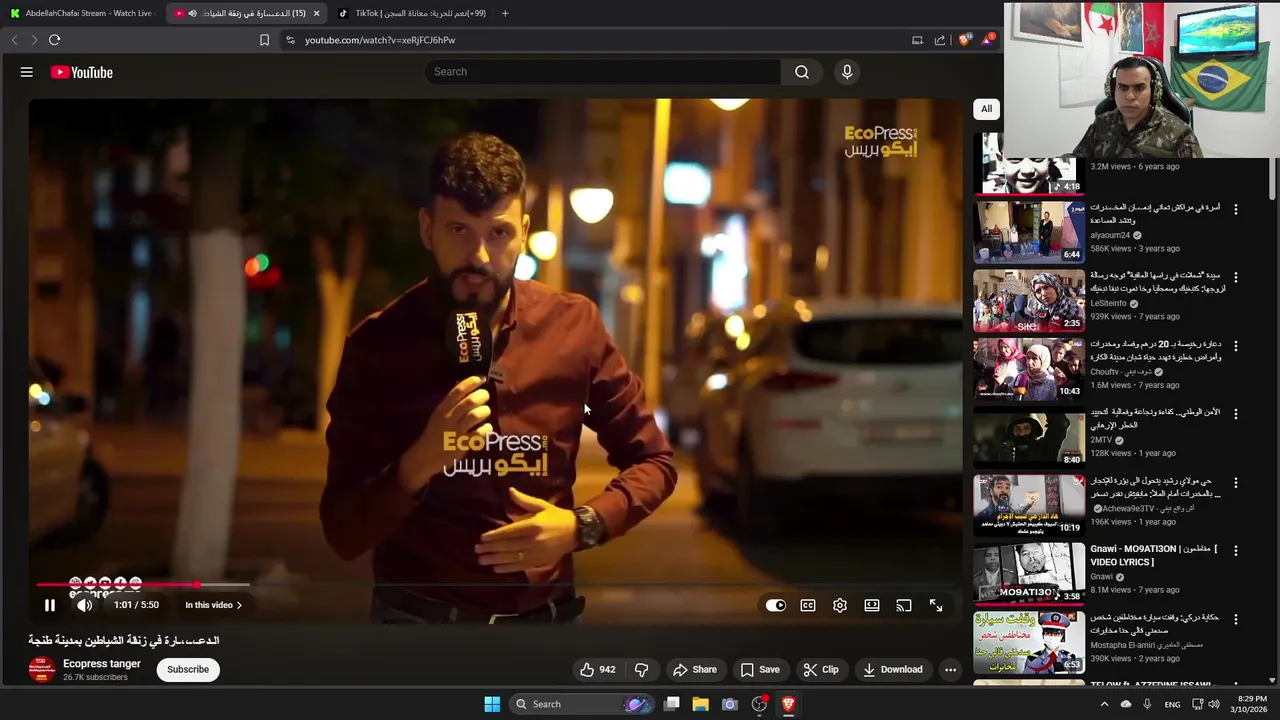
Task: Dislike the video
Action: click(642, 669)
